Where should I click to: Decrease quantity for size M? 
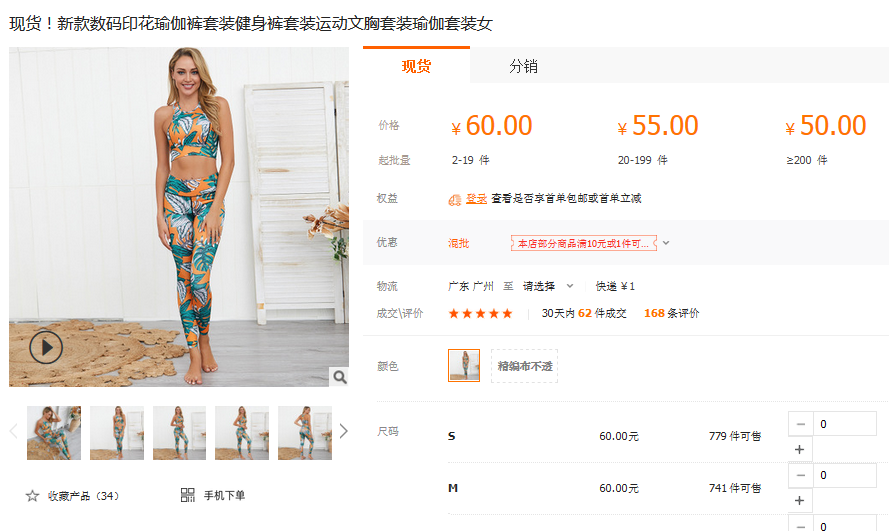[801, 475]
